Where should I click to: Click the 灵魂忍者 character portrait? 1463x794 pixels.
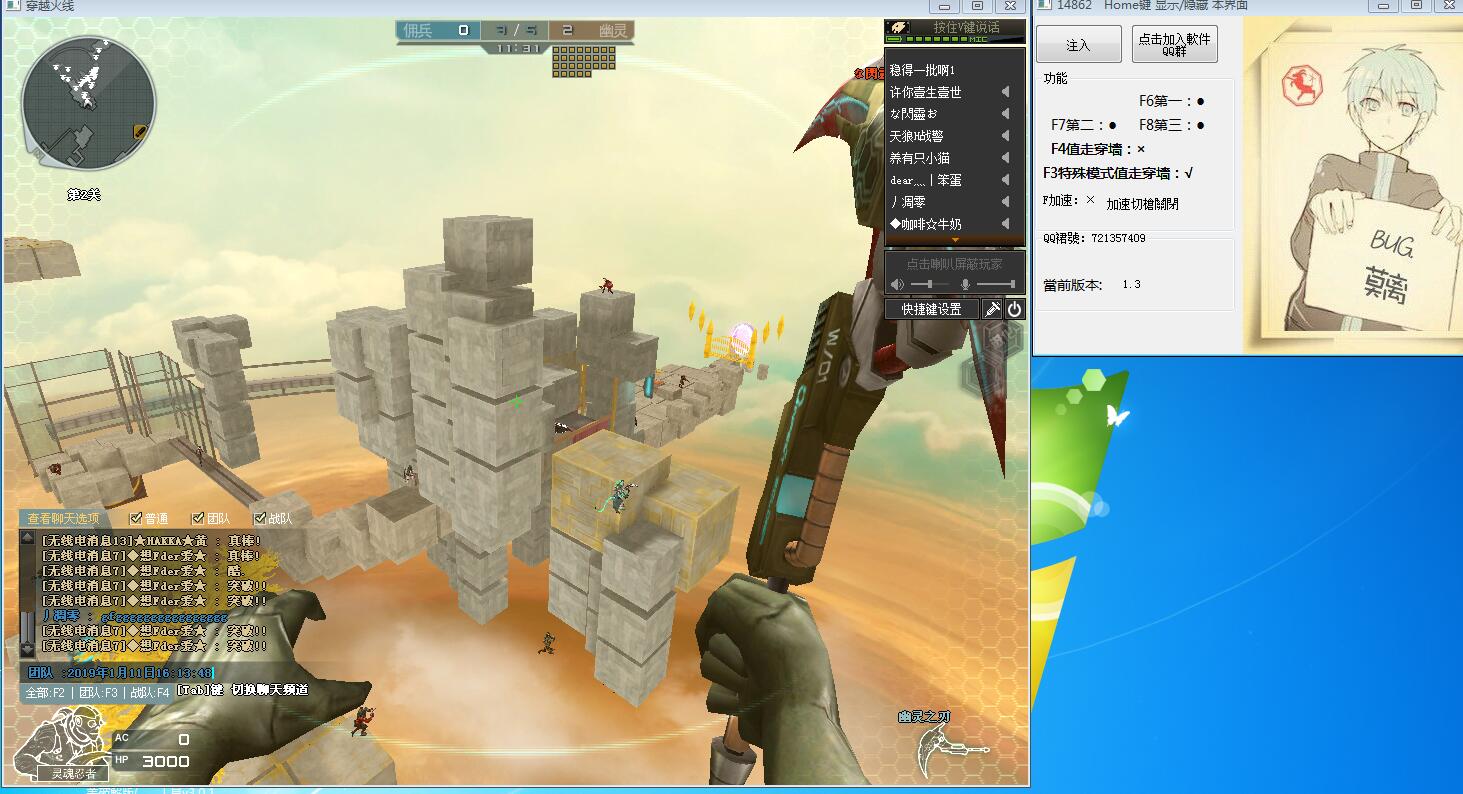point(62,745)
